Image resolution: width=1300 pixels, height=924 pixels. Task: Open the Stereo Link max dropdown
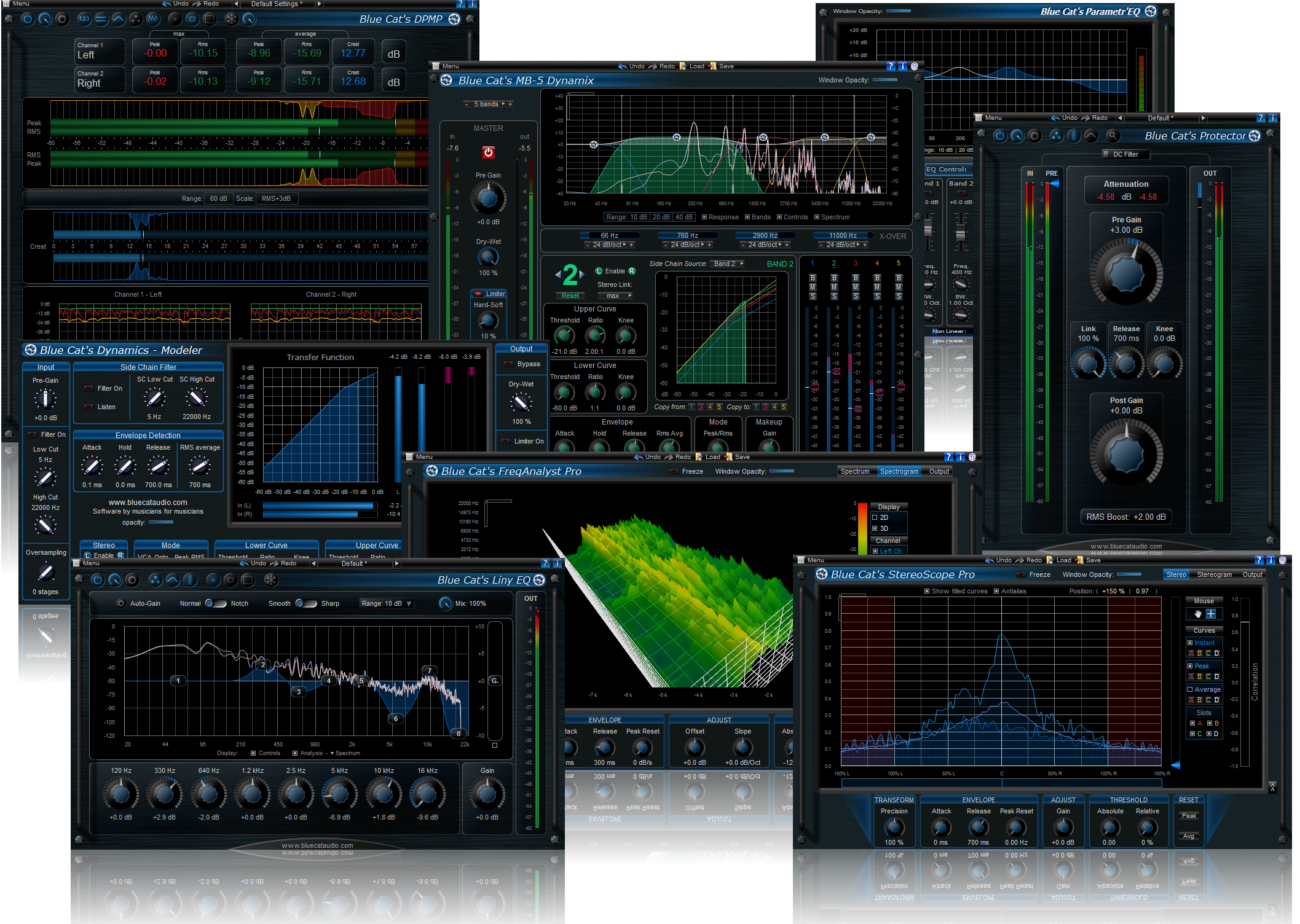[x=617, y=296]
